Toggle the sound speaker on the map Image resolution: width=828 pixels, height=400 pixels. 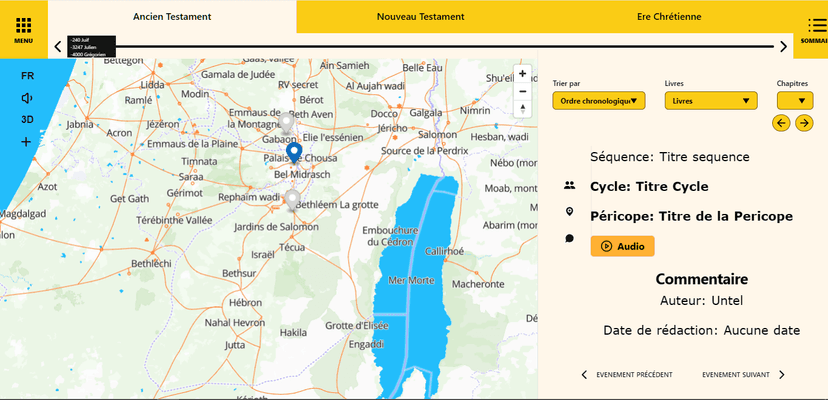(x=27, y=98)
